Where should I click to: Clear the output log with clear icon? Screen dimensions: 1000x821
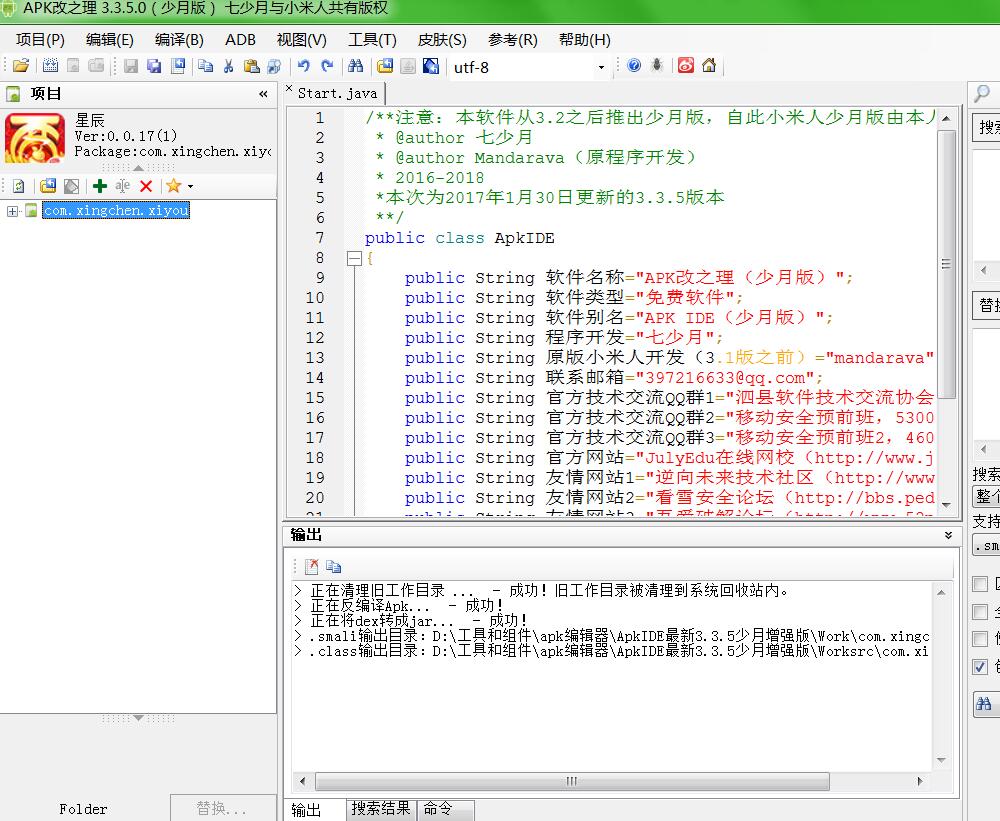click(311, 566)
